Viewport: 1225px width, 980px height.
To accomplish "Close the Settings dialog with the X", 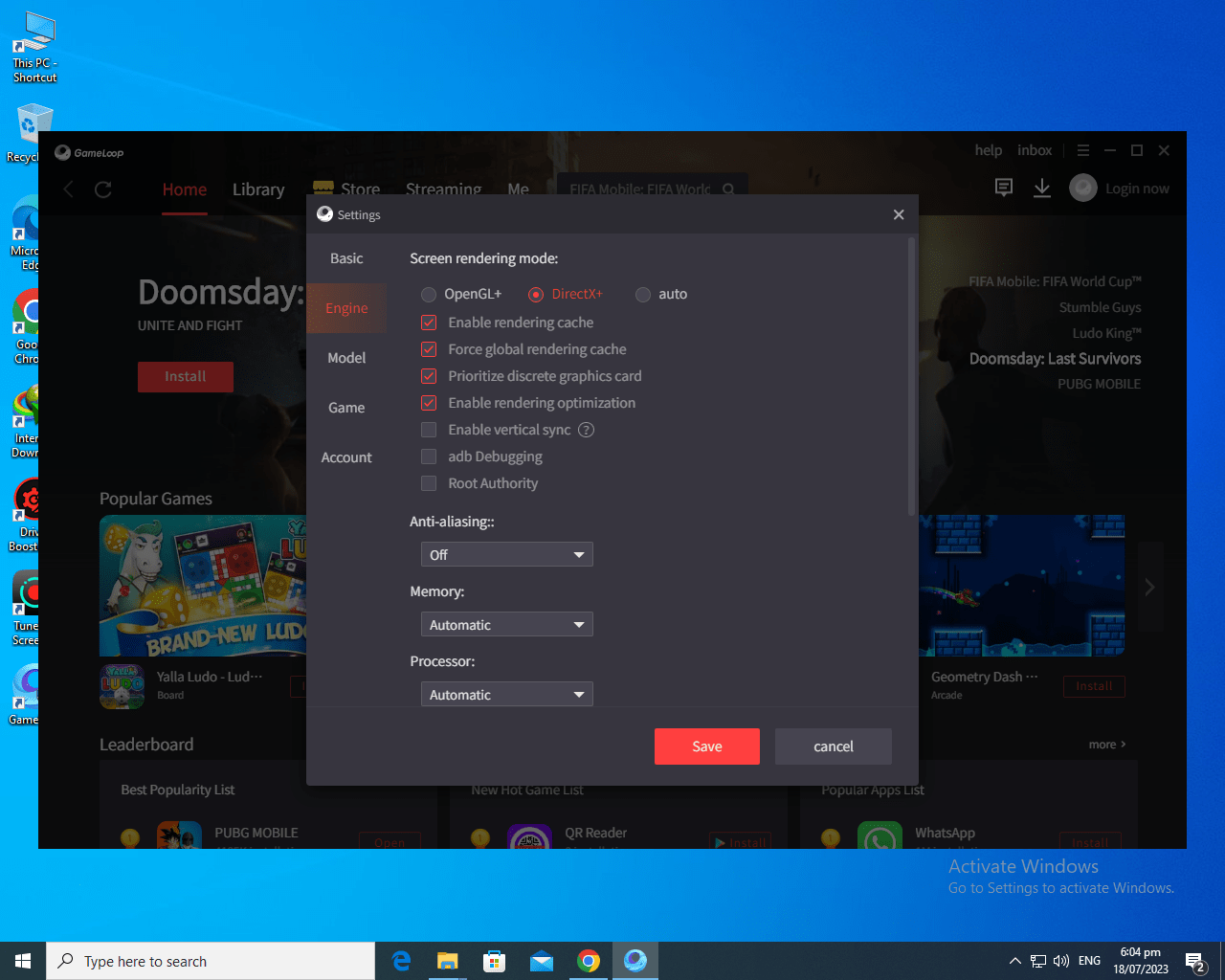I will 899,214.
